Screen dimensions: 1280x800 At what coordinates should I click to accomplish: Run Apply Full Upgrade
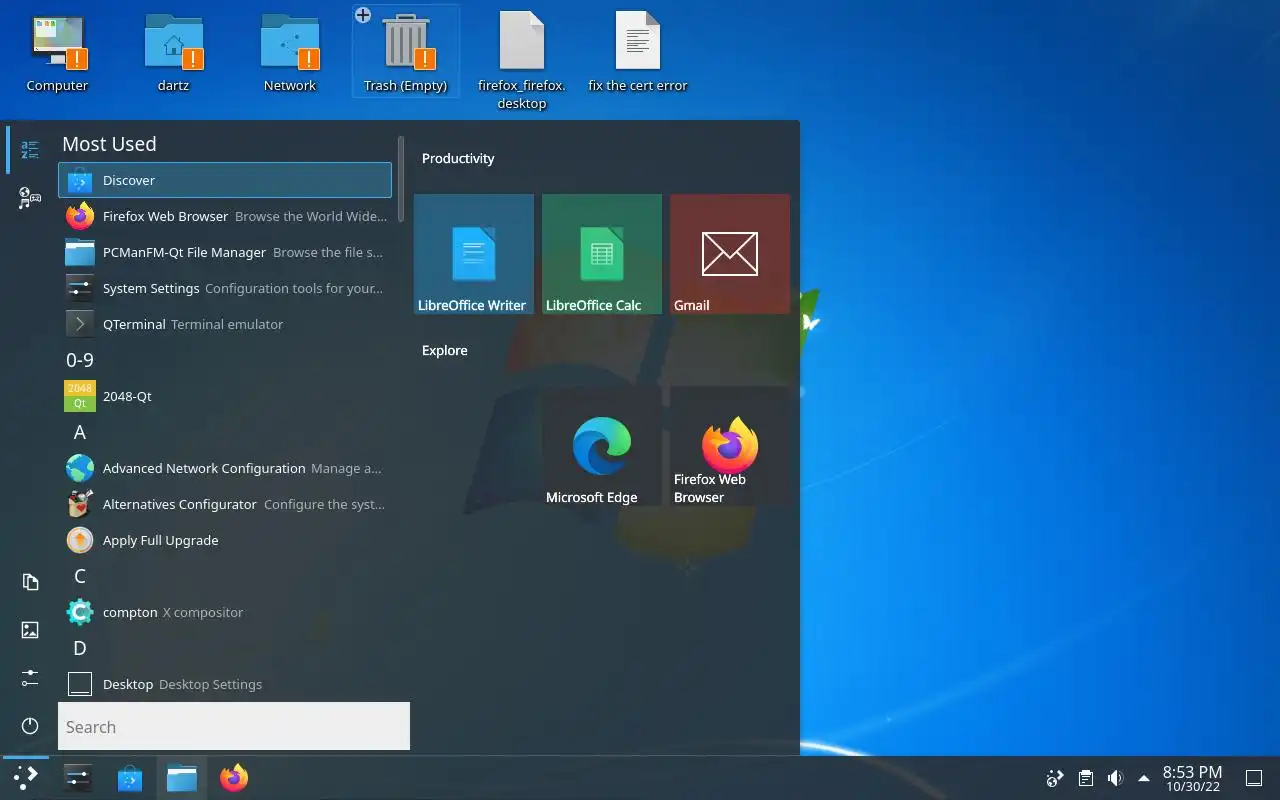click(225, 540)
